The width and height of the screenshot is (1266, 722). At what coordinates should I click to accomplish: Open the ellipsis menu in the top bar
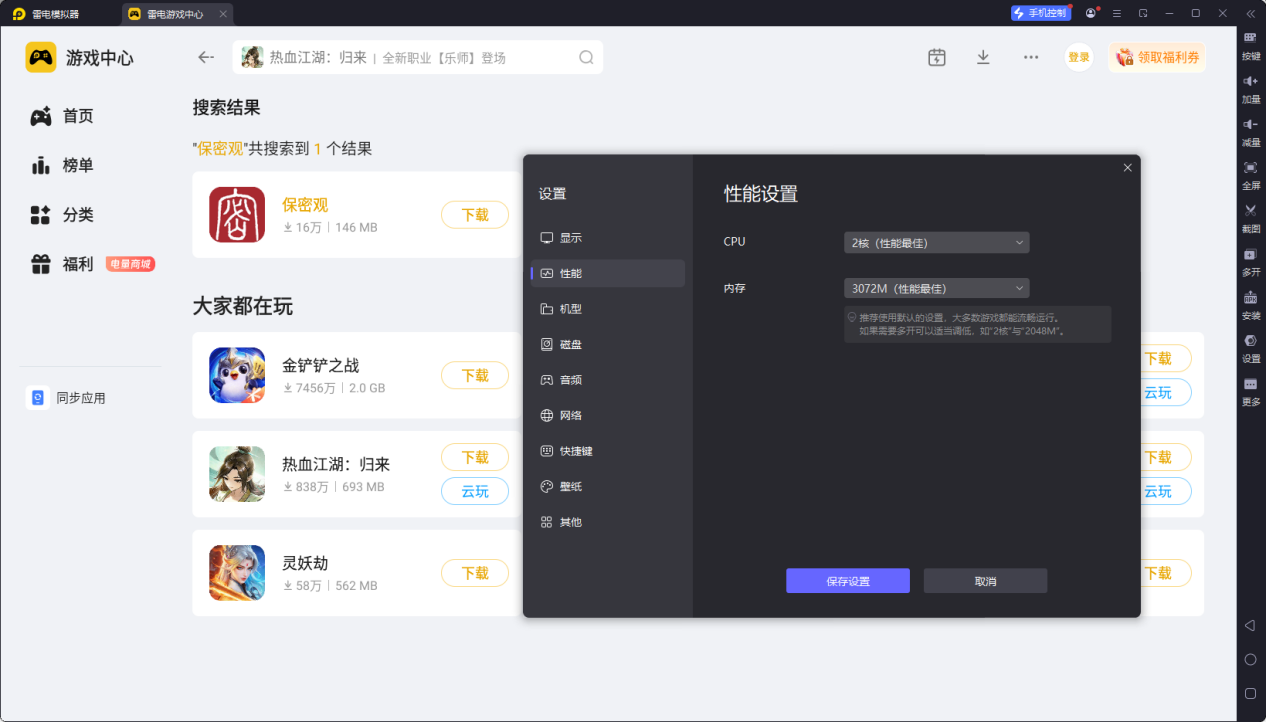[1030, 57]
